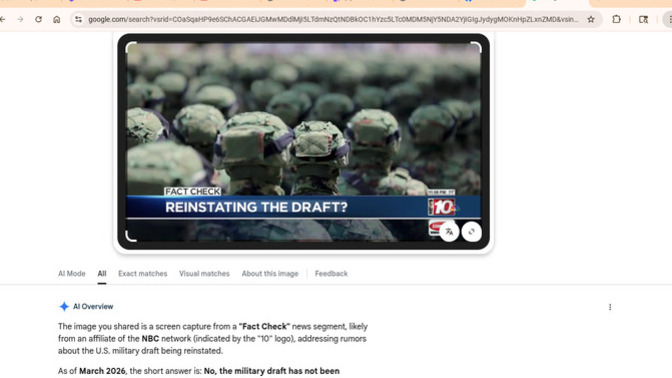The height and width of the screenshot is (378, 672).
Task: Select the All results tab
Action: (x=102, y=273)
